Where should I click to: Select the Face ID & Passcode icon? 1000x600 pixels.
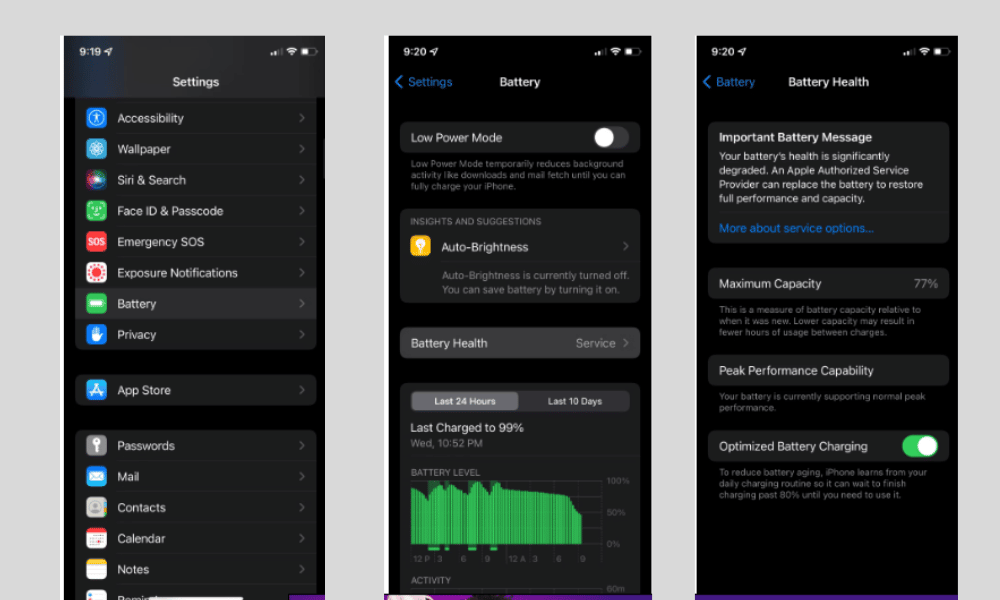point(96,211)
